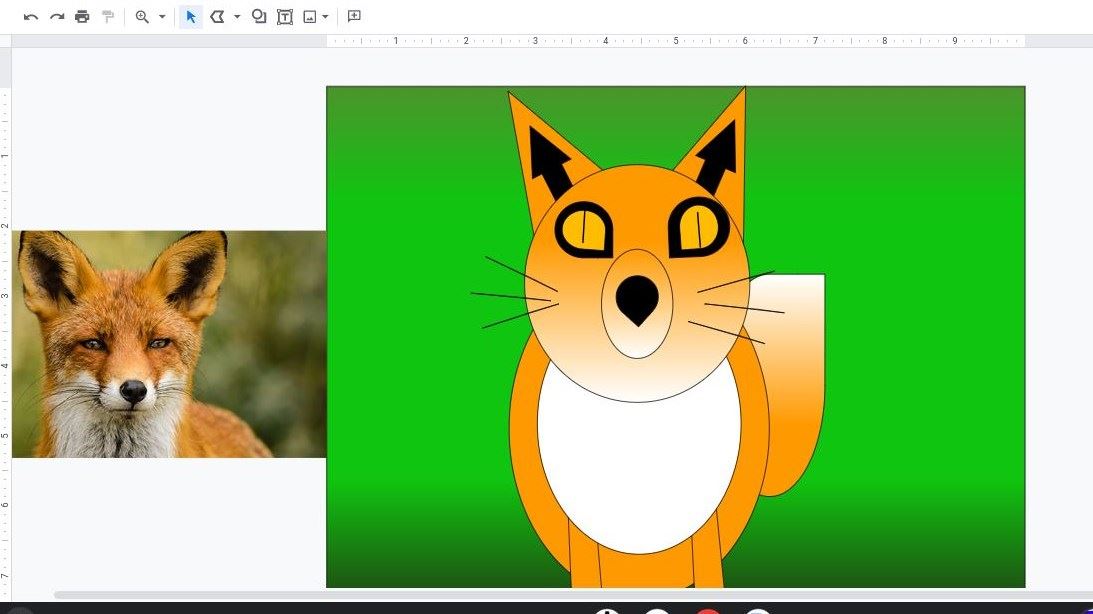The image size is (1093, 614).
Task: Pick the Line tool icon
Action: point(217,17)
